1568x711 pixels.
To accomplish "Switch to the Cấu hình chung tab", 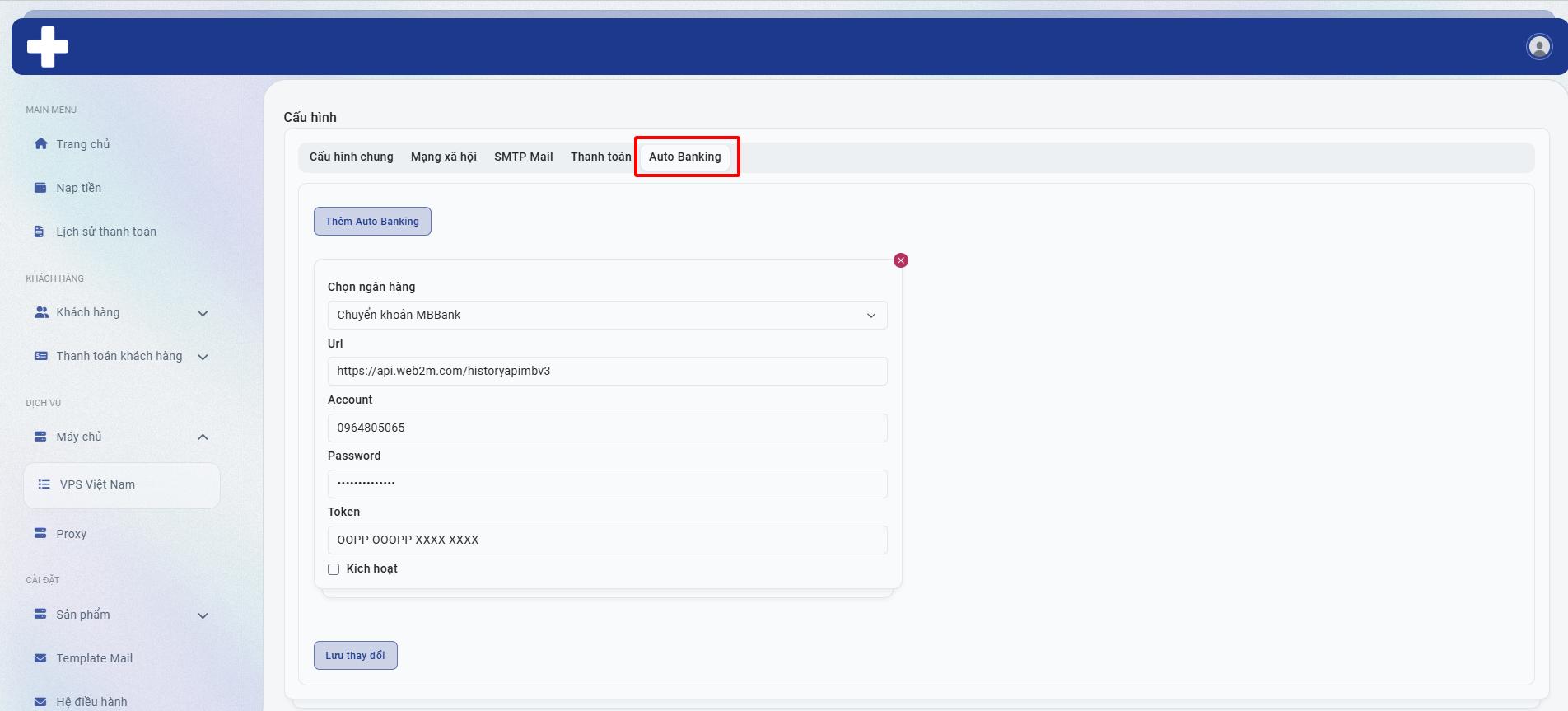I will click(352, 157).
